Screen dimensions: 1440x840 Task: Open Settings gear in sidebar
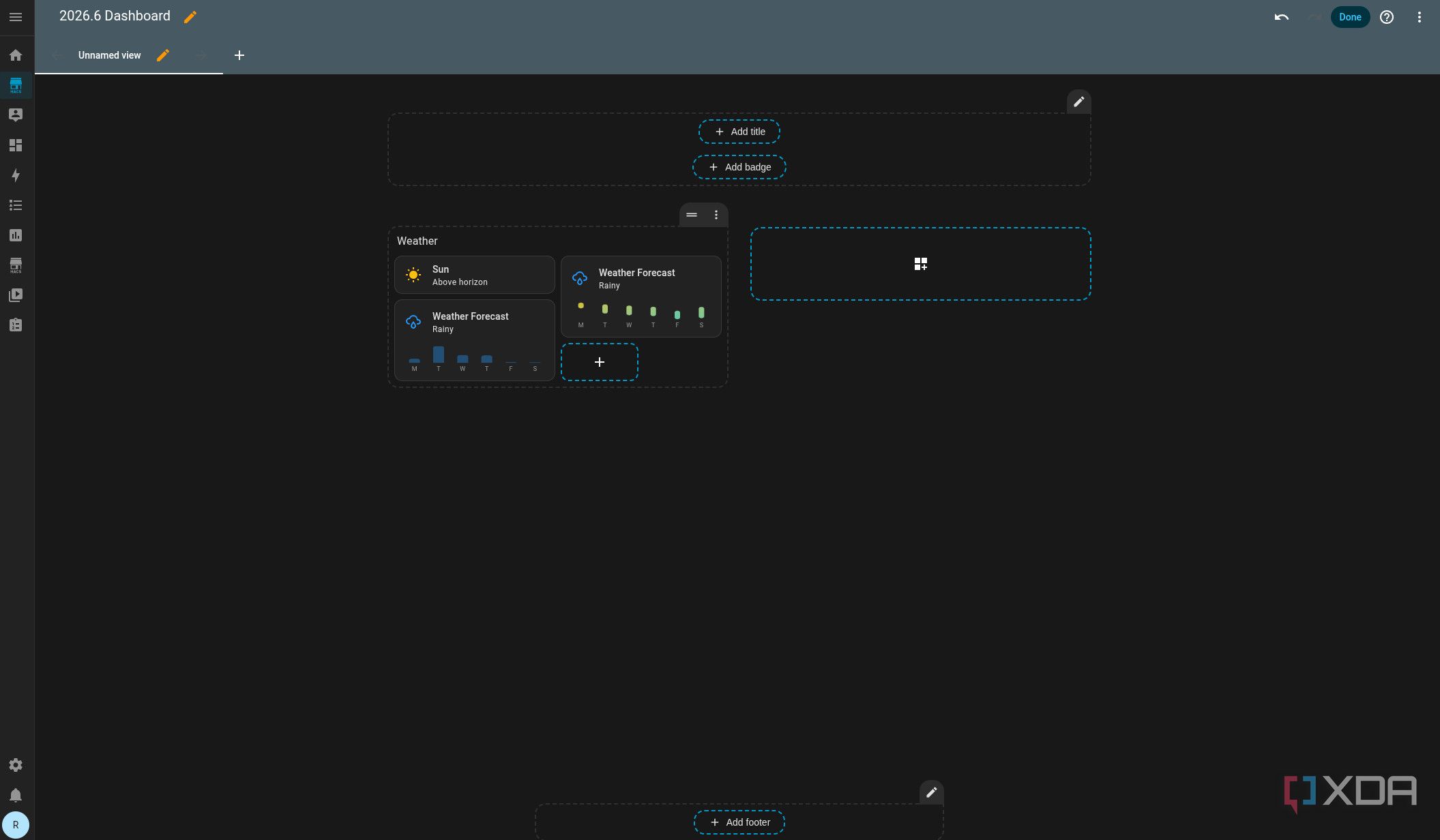tap(16, 765)
